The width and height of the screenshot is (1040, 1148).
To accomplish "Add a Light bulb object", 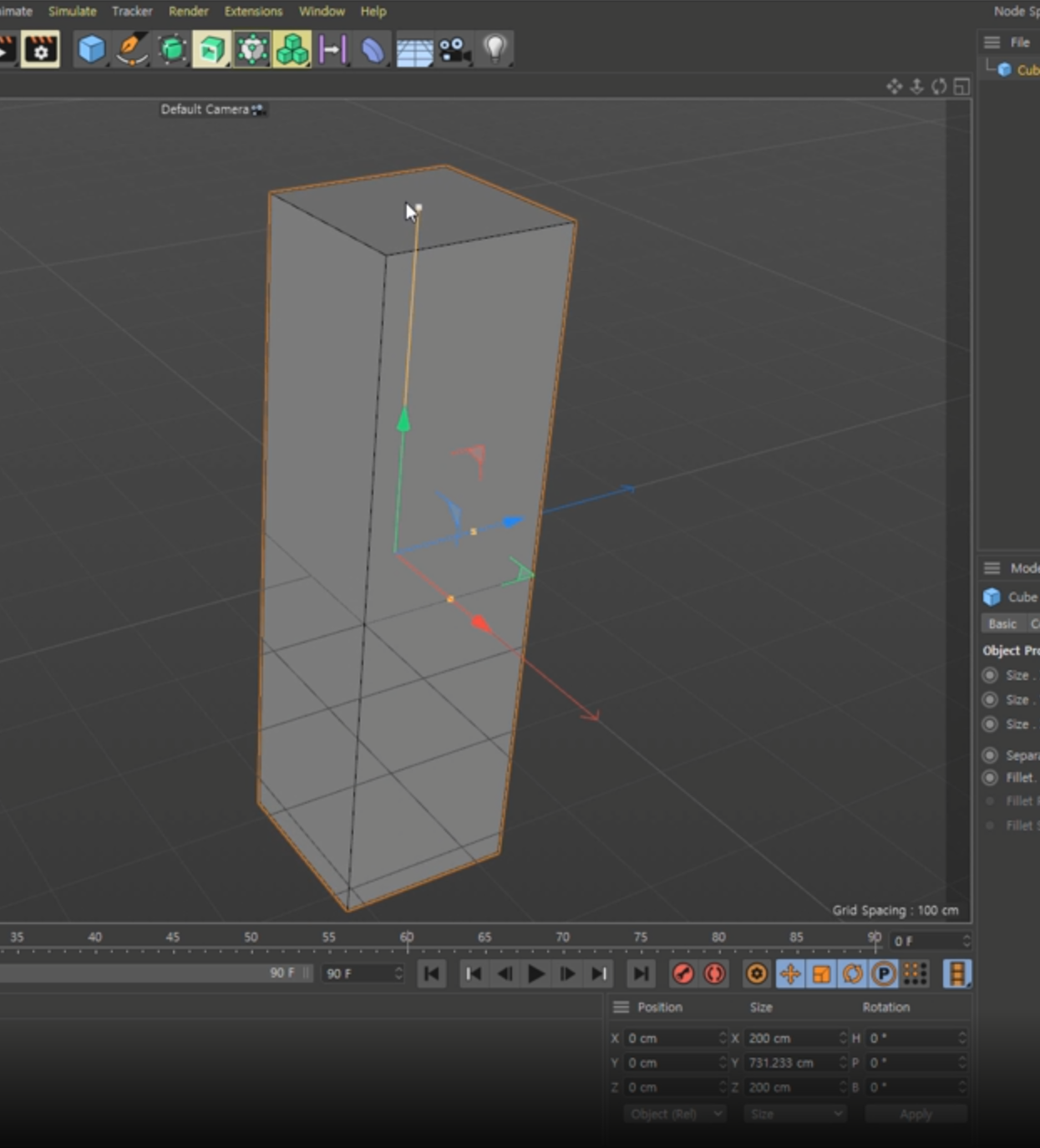I will 495,49.
